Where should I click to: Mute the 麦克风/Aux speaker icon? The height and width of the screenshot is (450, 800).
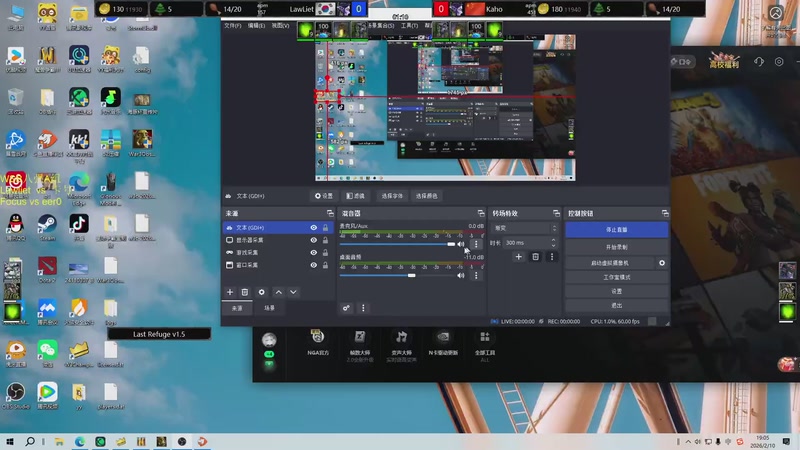click(461, 244)
